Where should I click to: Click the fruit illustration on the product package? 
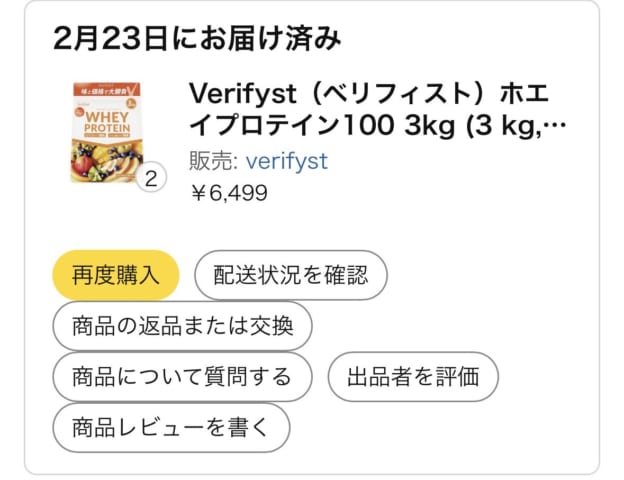click(x=105, y=158)
